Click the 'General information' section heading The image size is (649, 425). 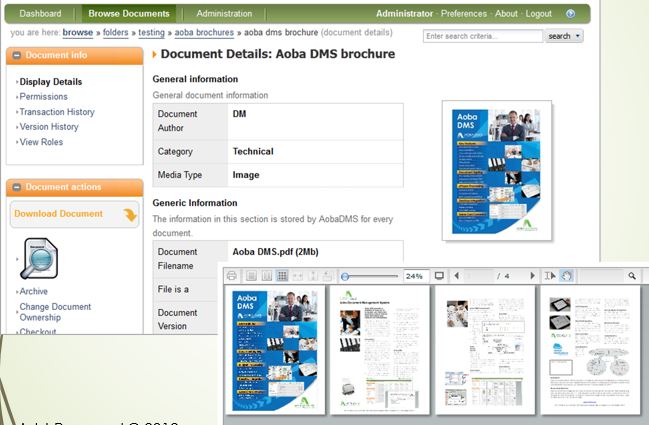[195, 79]
